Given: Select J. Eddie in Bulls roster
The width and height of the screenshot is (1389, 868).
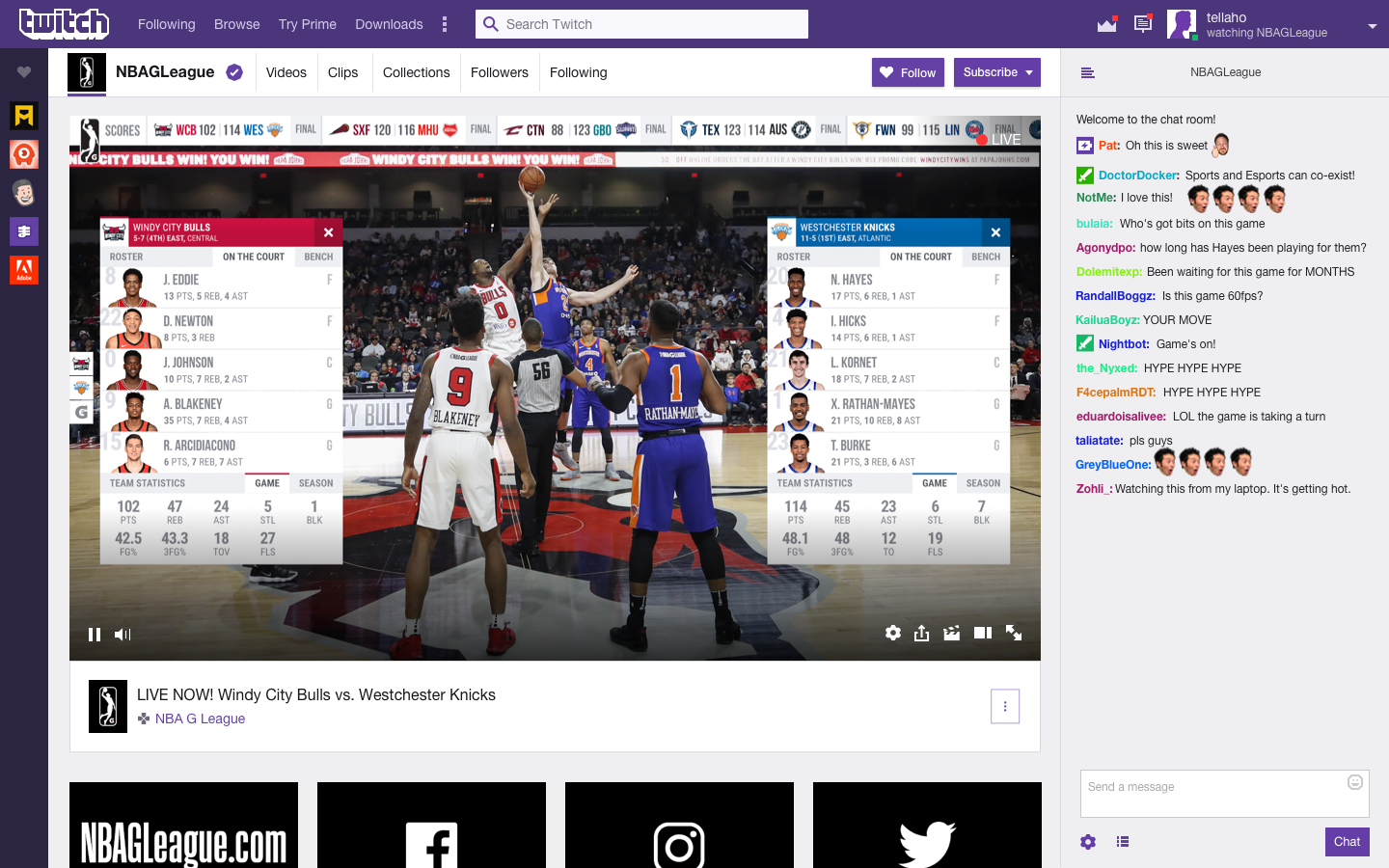Looking at the screenshot, I should pos(222,286).
